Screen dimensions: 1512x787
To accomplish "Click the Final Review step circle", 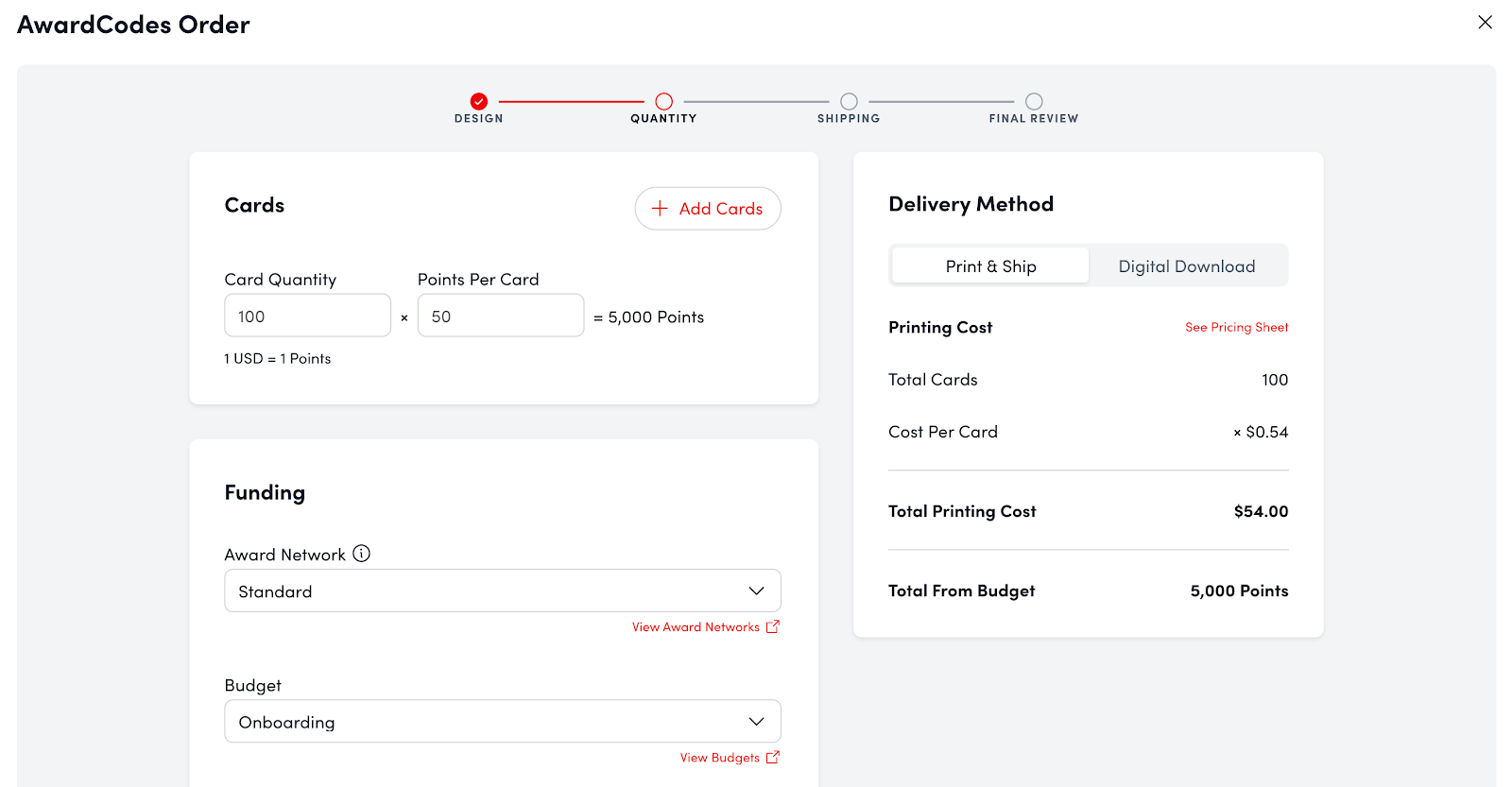I will tap(1034, 101).
